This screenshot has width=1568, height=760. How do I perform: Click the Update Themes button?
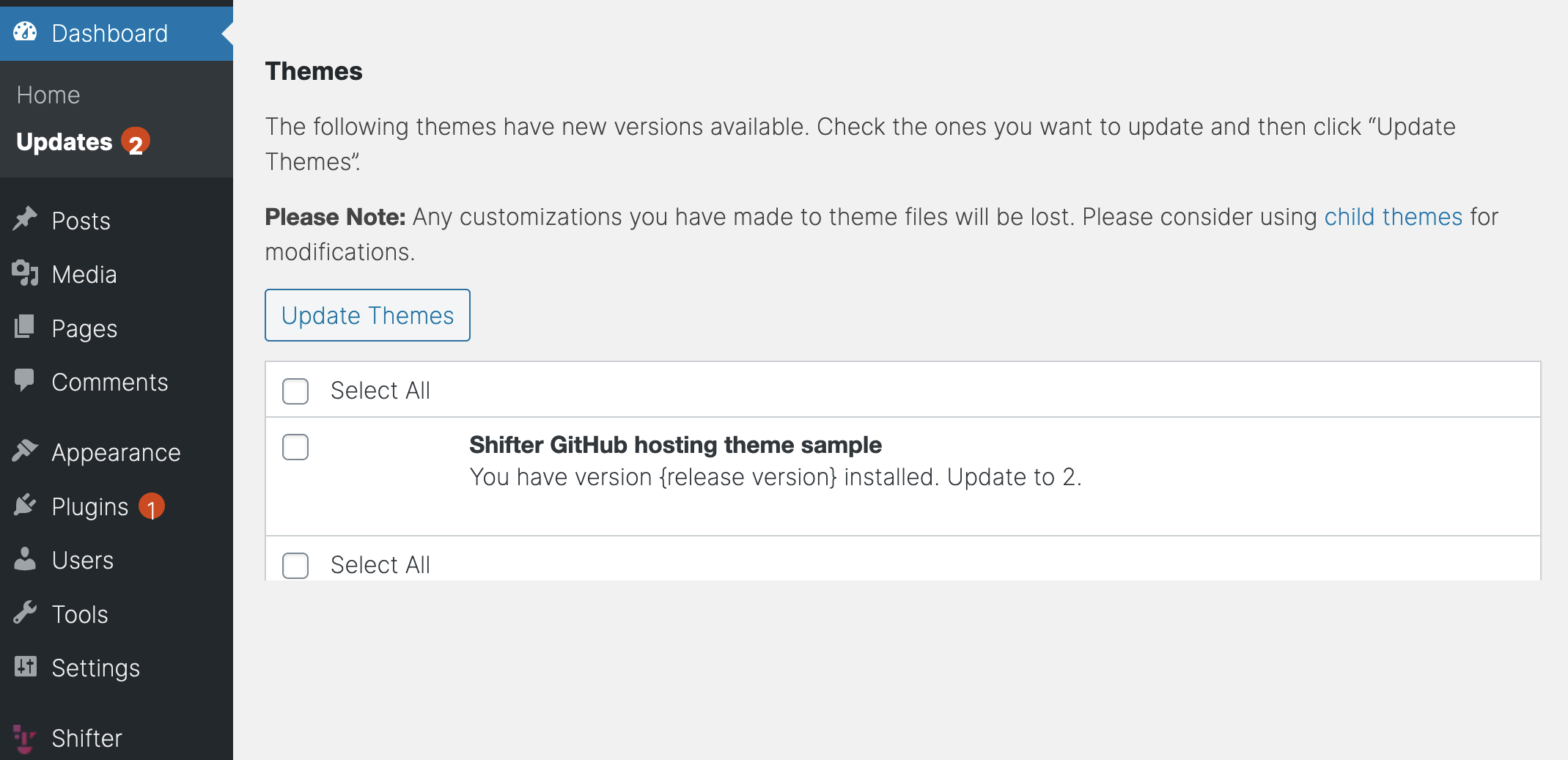click(367, 315)
